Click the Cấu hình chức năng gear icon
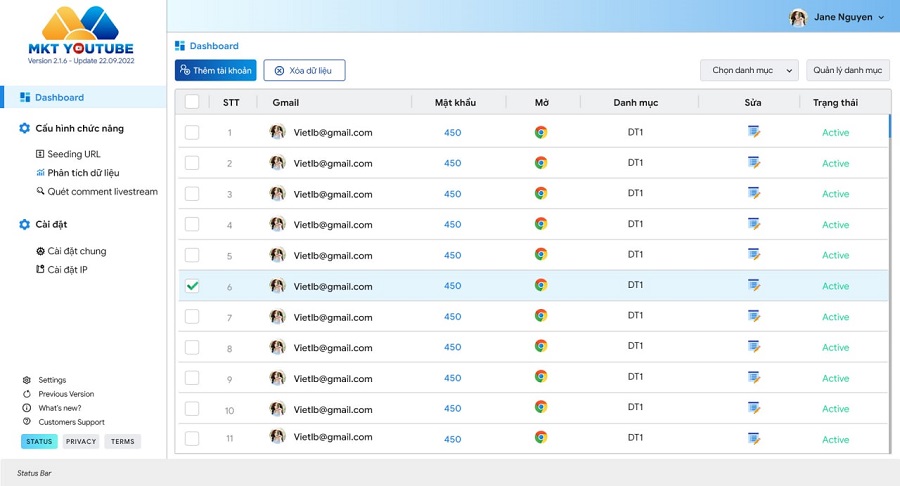Screen dimensions: 900x486 [x=25, y=128]
